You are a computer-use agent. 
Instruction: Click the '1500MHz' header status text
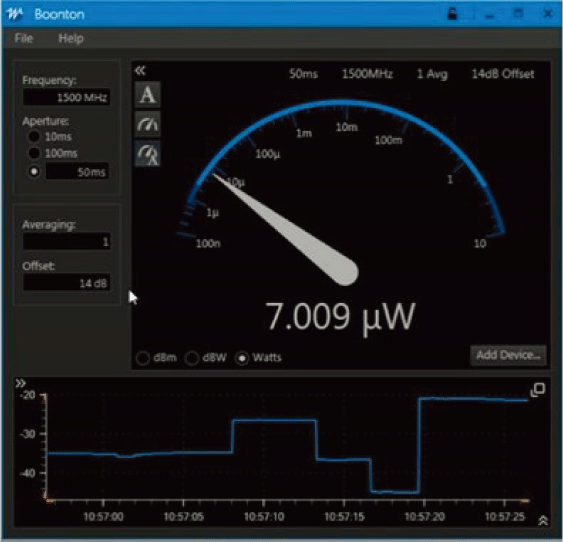click(x=367, y=74)
